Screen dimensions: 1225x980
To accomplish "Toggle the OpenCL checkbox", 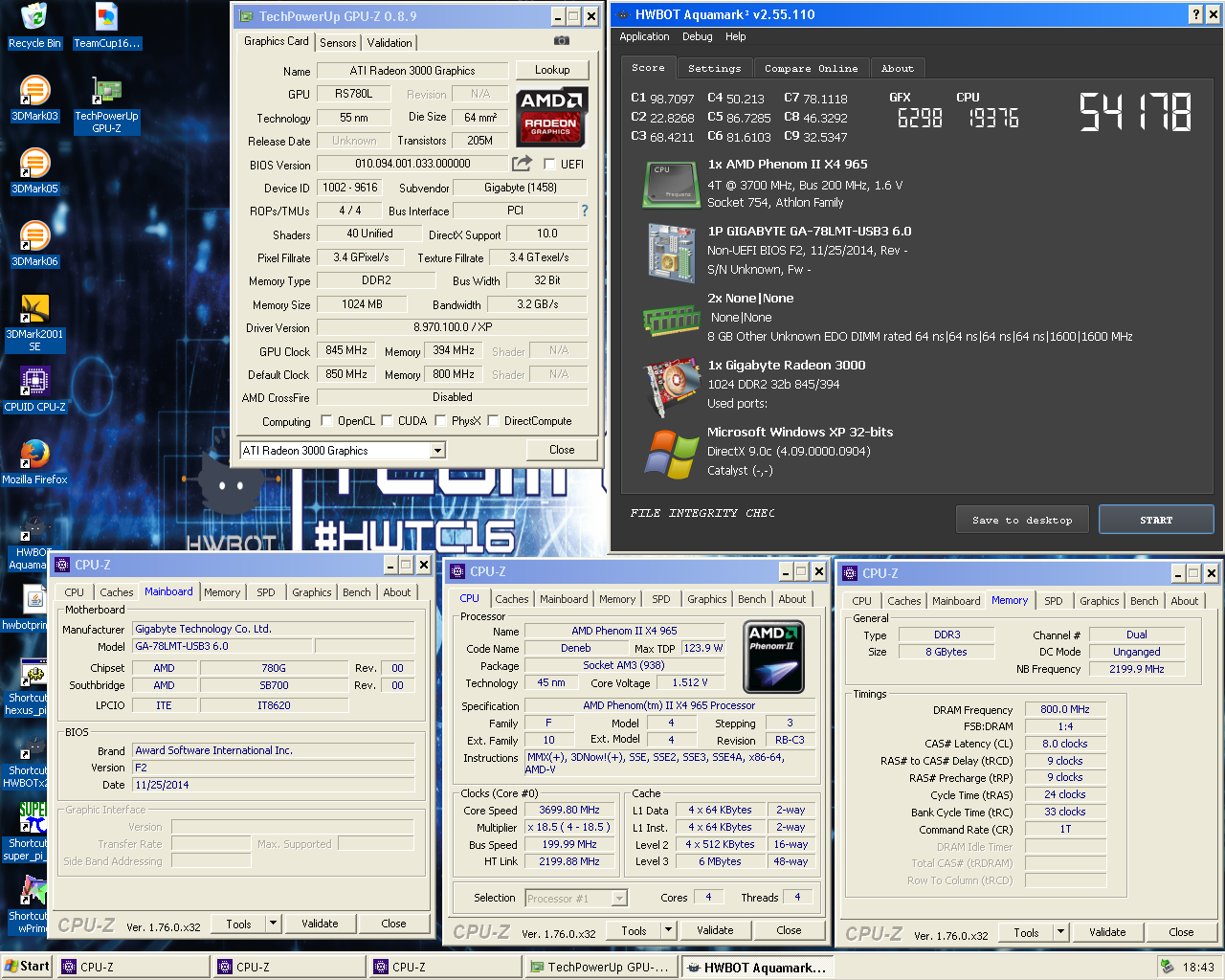I will [x=326, y=420].
